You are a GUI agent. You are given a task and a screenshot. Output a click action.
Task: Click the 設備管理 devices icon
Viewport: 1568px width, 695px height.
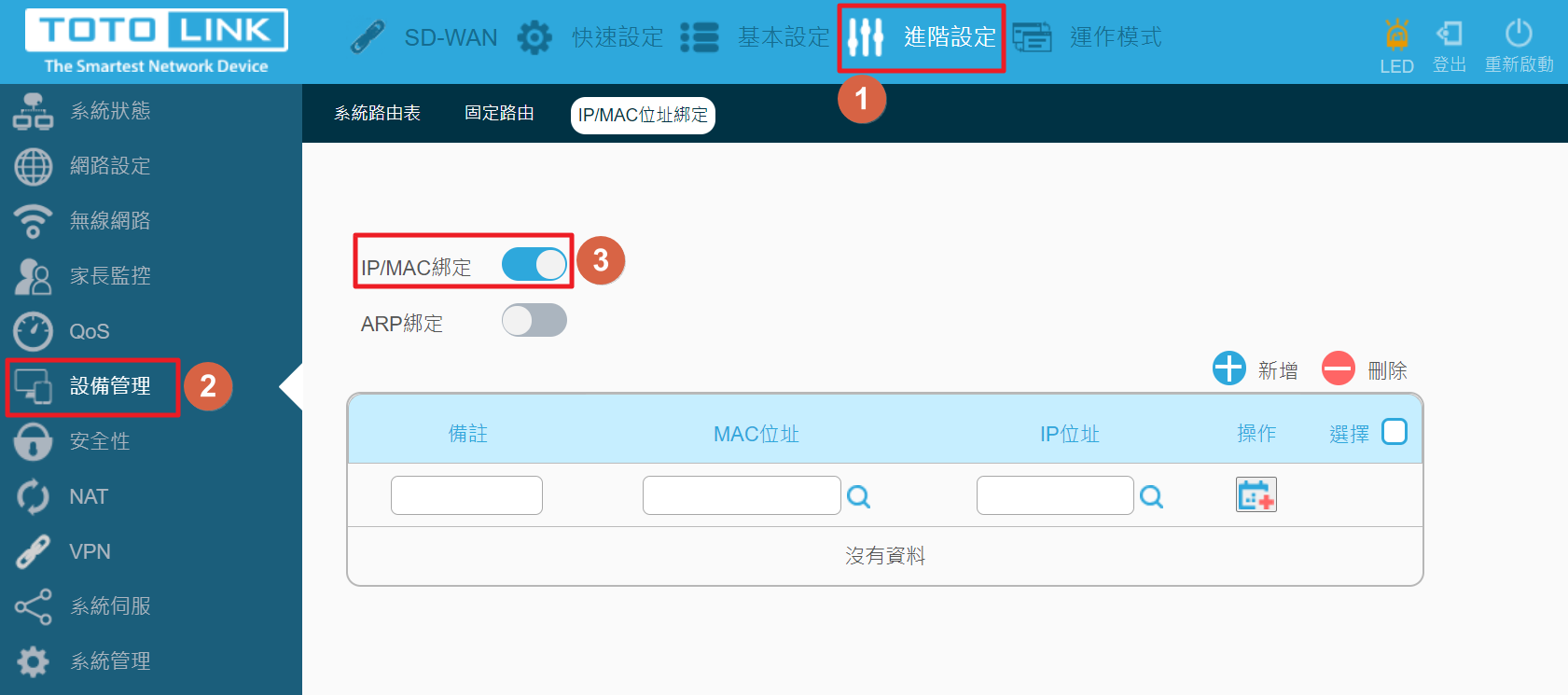tap(34, 386)
